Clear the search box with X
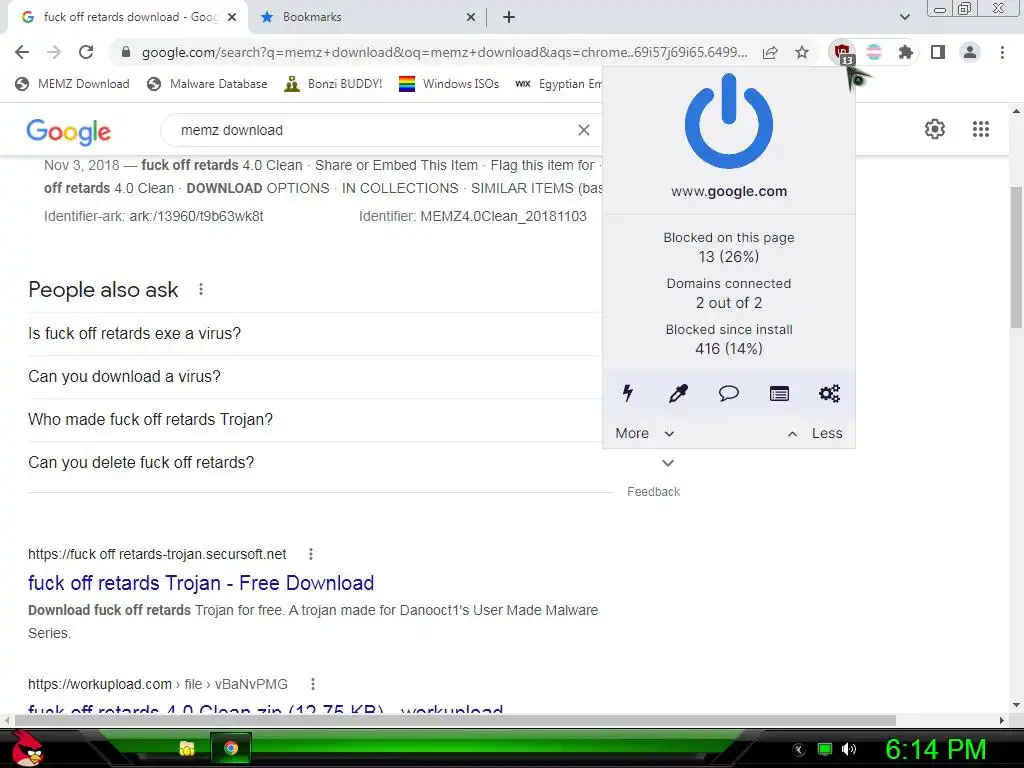 coord(584,130)
